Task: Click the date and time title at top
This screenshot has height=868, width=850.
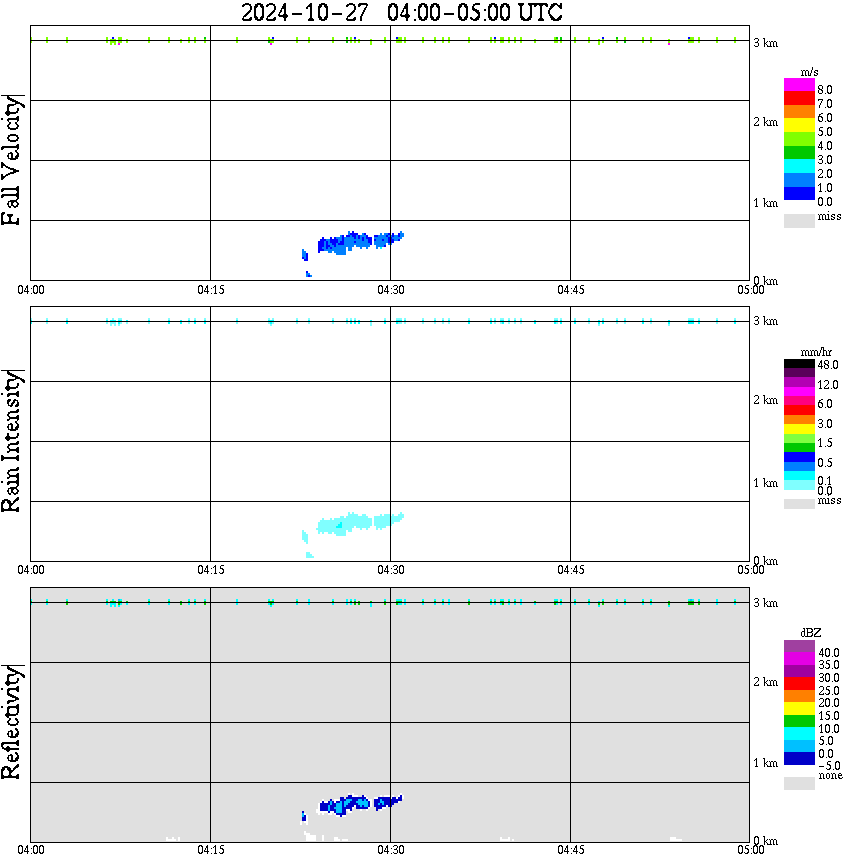Action: 401,12
